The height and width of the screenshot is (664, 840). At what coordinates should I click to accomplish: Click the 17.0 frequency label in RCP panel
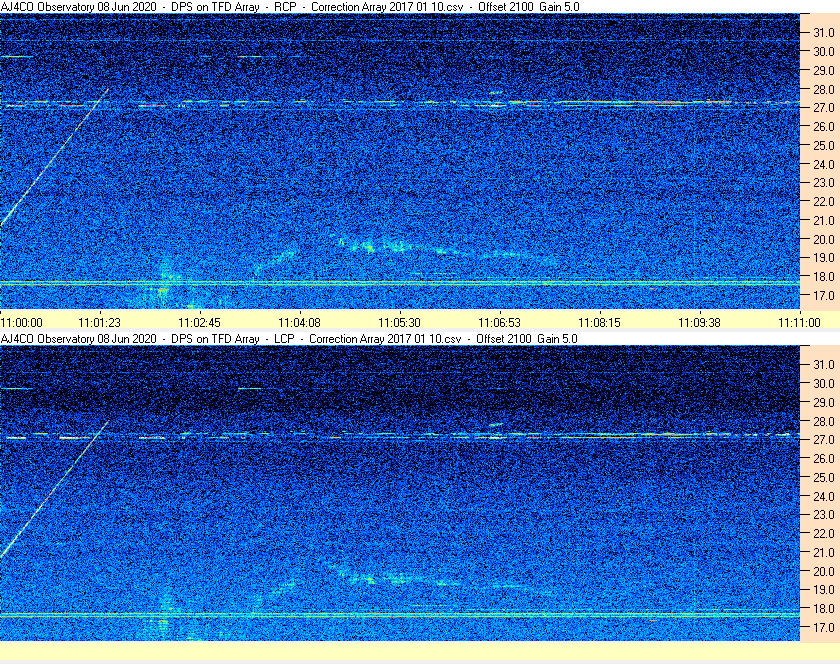[x=824, y=295]
